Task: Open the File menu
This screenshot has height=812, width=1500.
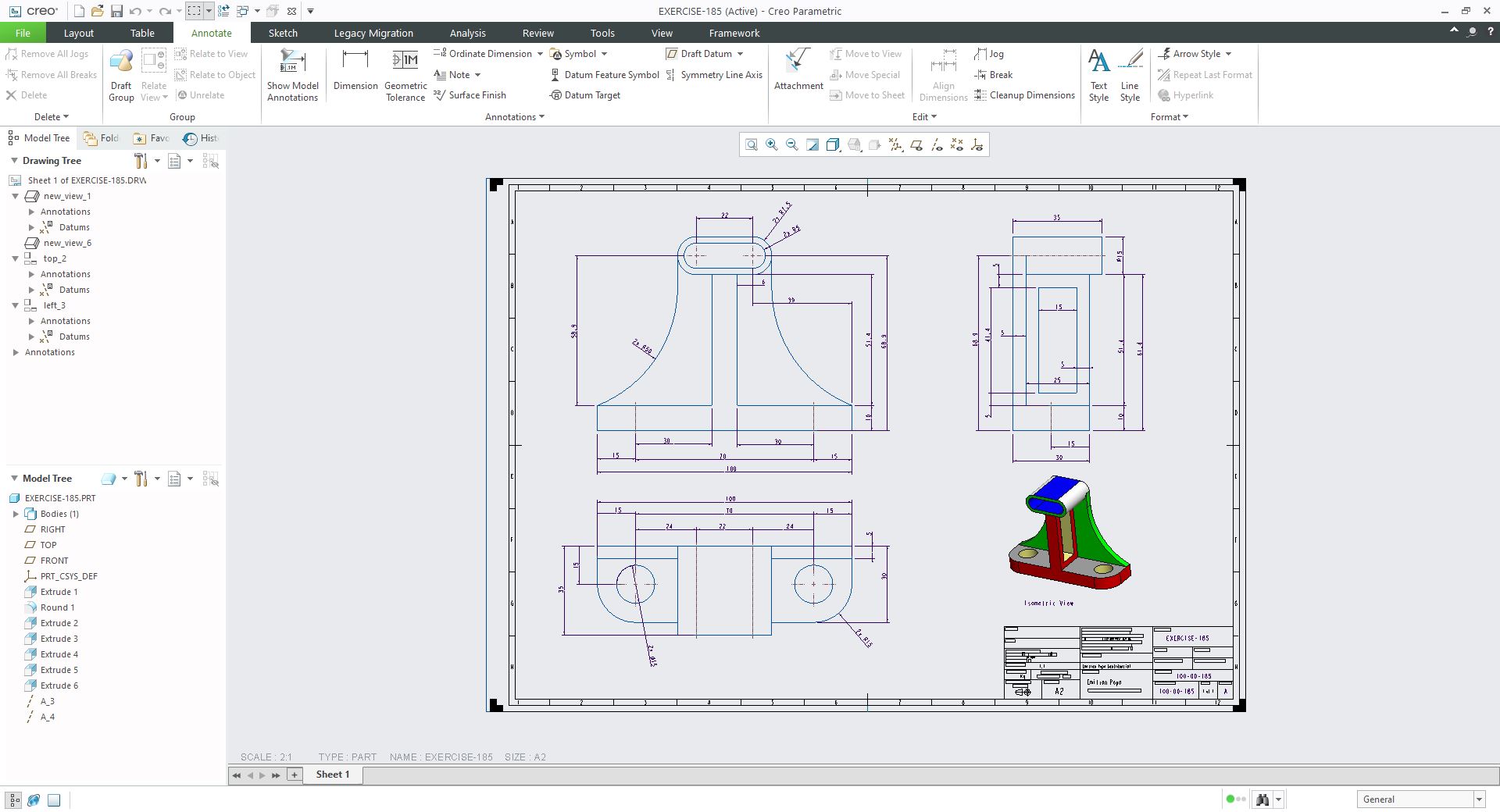Action: [x=23, y=33]
